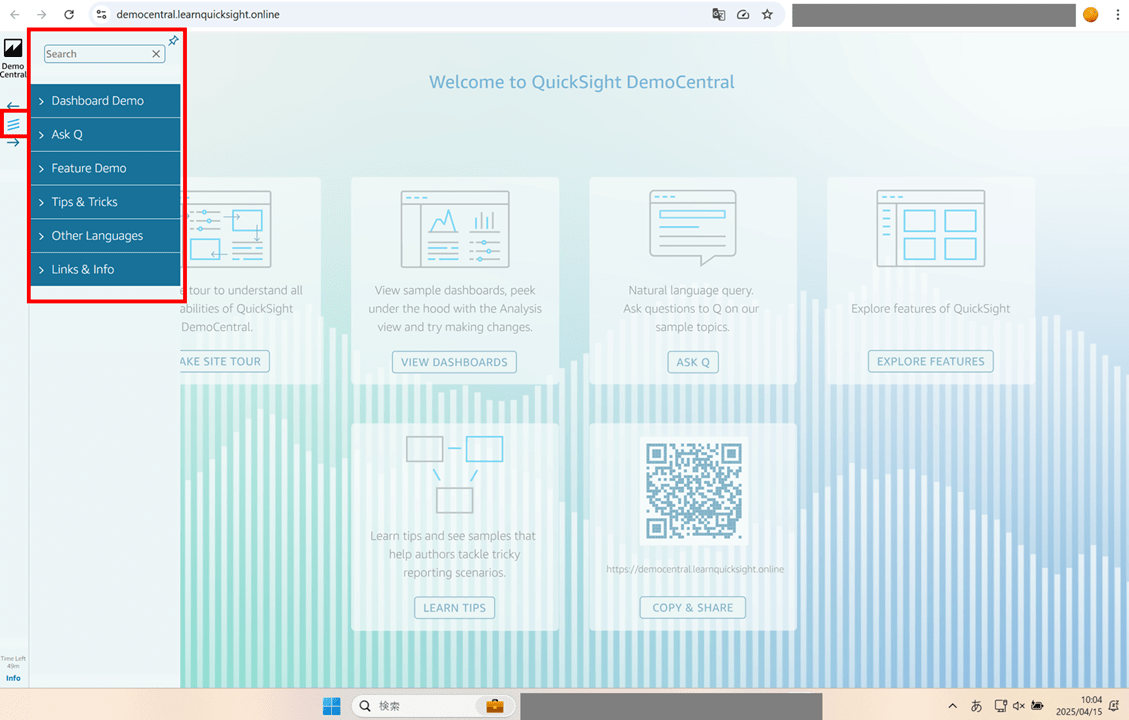Viewport: 1129px width, 720px height.
Task: Click the natural language query speech-bubble icon
Action: (x=693, y=228)
